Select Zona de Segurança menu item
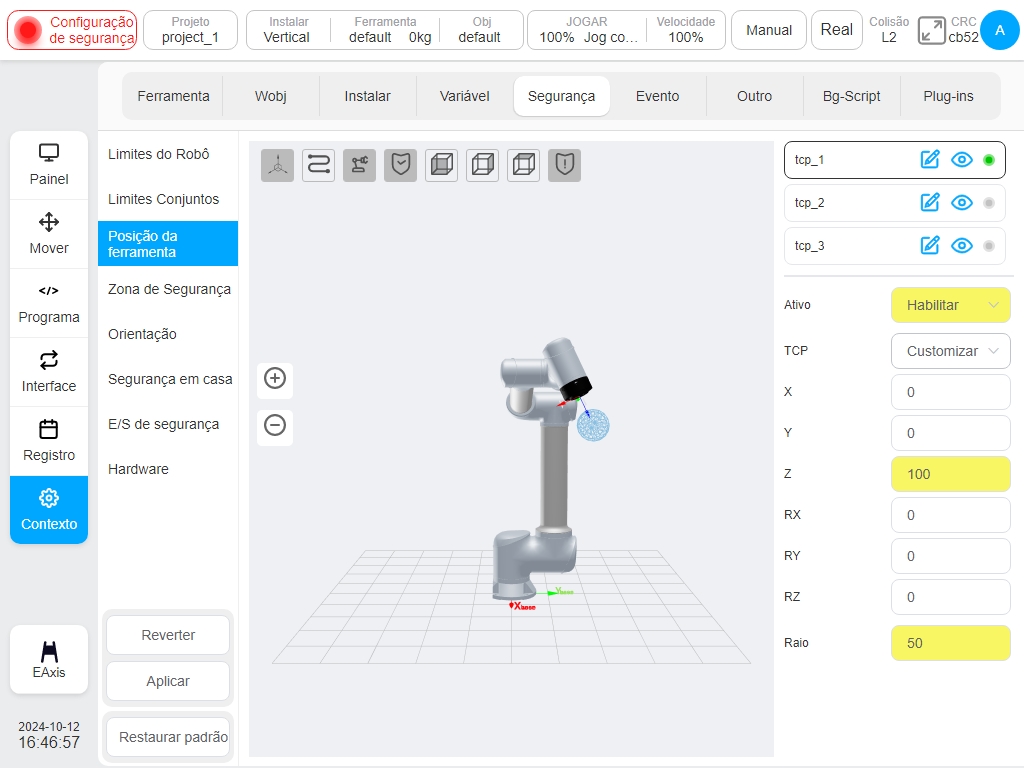 [x=168, y=289]
